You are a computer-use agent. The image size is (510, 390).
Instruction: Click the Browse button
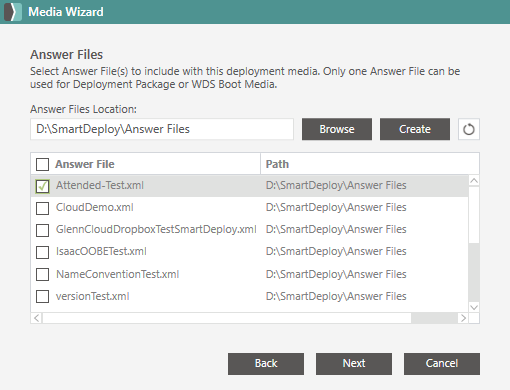click(337, 129)
